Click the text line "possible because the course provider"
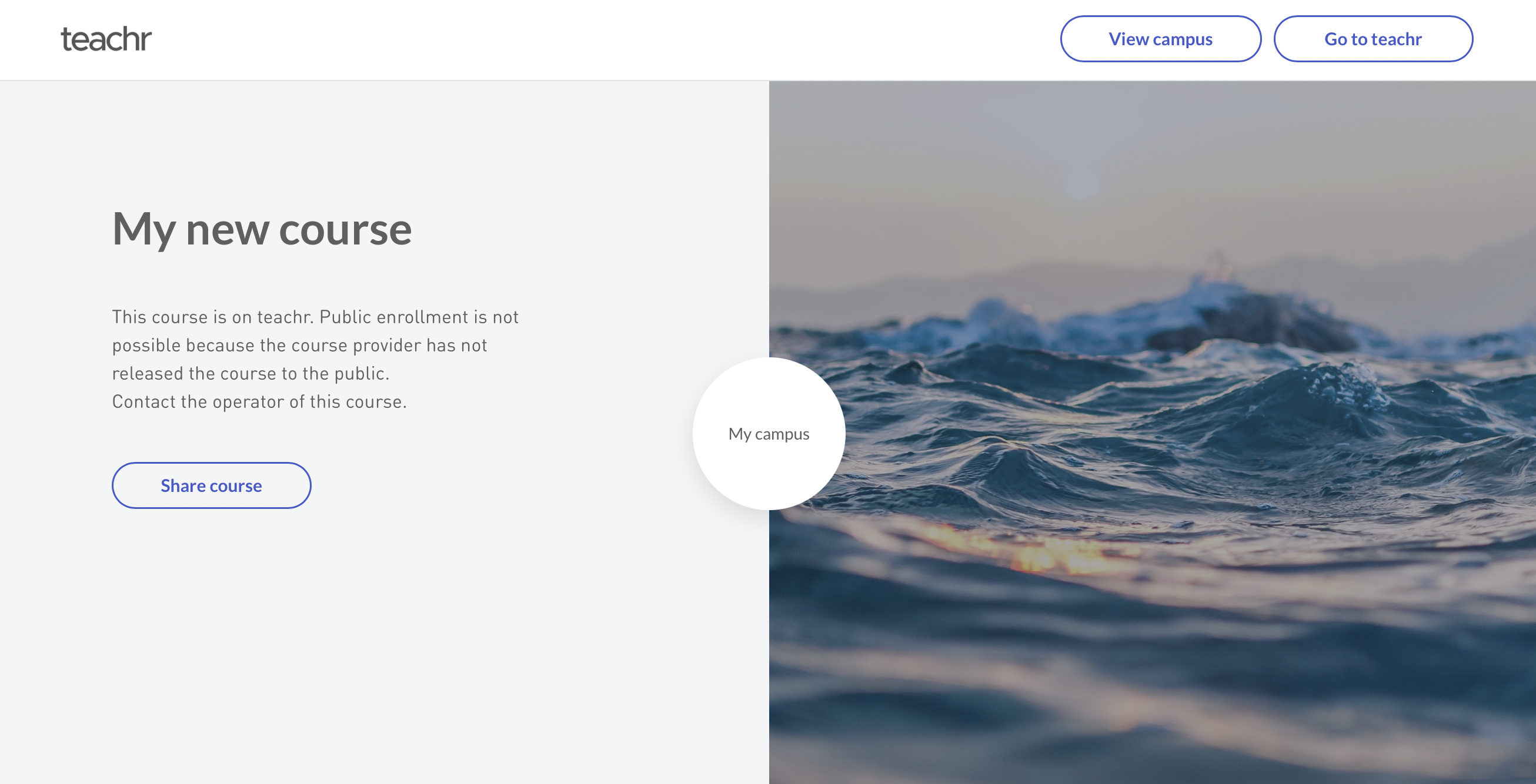Viewport: 1536px width, 784px height. pos(299,346)
